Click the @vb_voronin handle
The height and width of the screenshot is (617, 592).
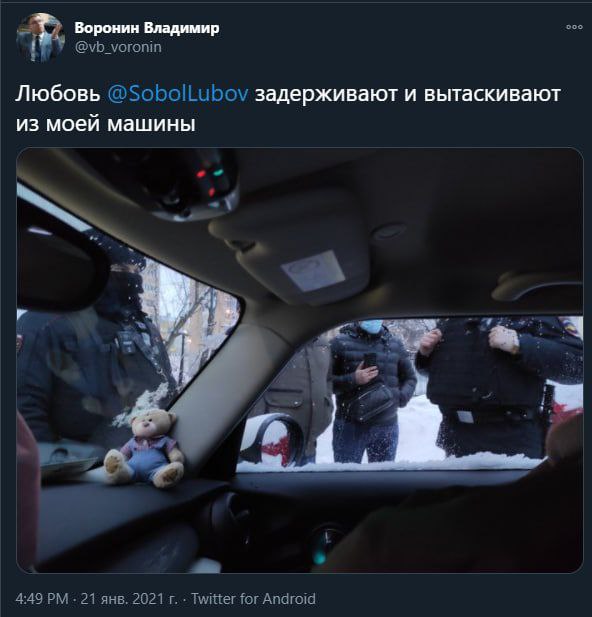click(x=118, y=47)
